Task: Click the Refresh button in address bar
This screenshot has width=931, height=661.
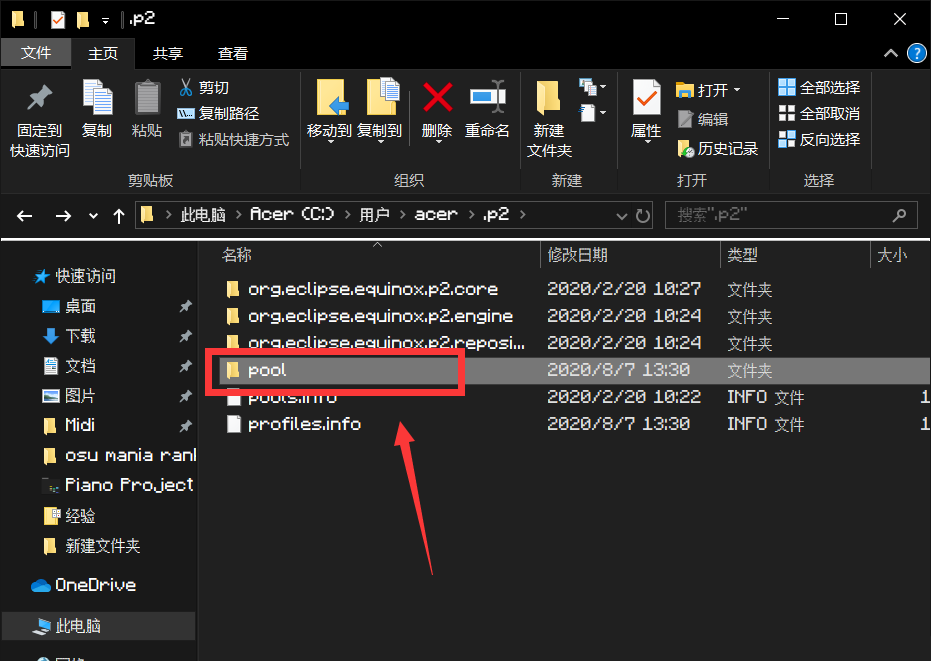Action: pyautogui.click(x=642, y=216)
